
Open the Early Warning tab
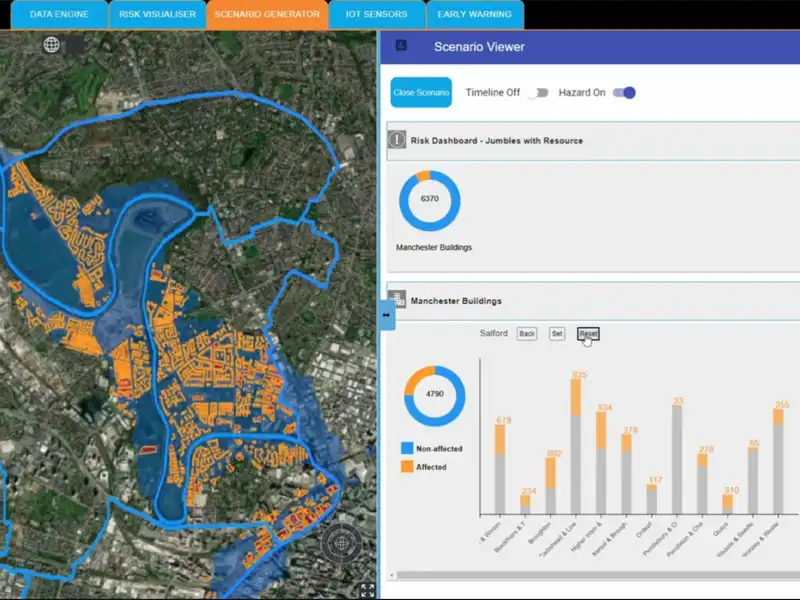click(x=474, y=14)
